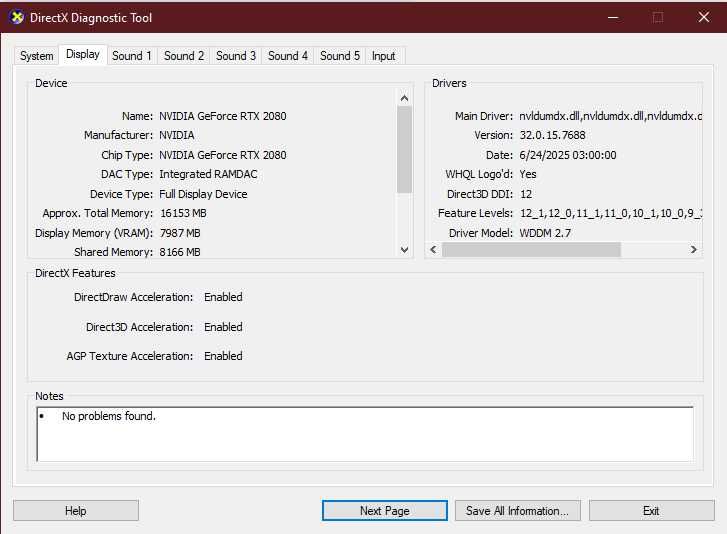This screenshot has height=534, width=727.
Task: Click the Direct3D DDI value 12
Action: tap(526, 194)
